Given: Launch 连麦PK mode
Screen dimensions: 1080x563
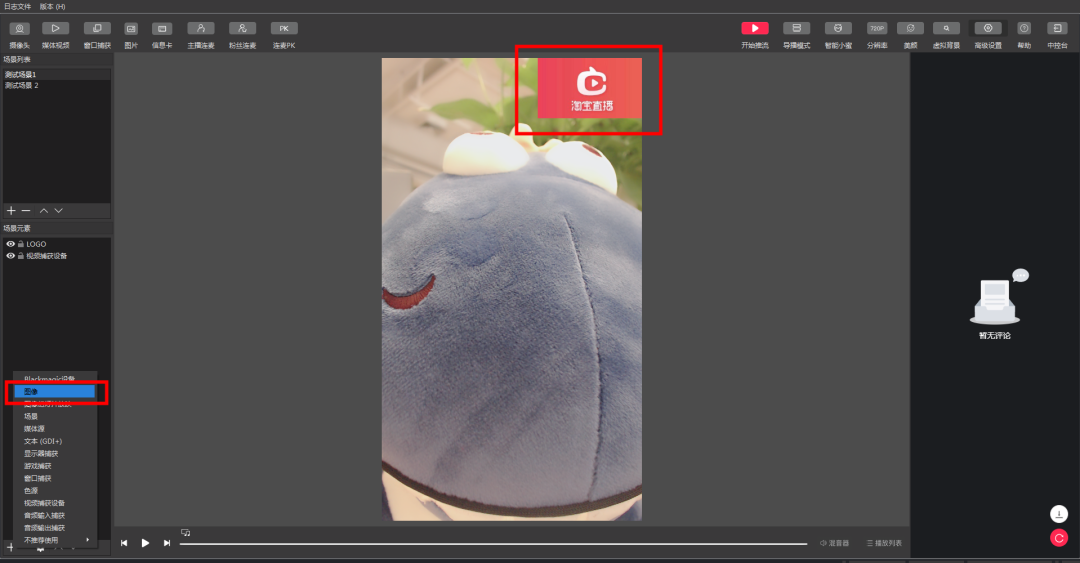Looking at the screenshot, I should click(284, 34).
